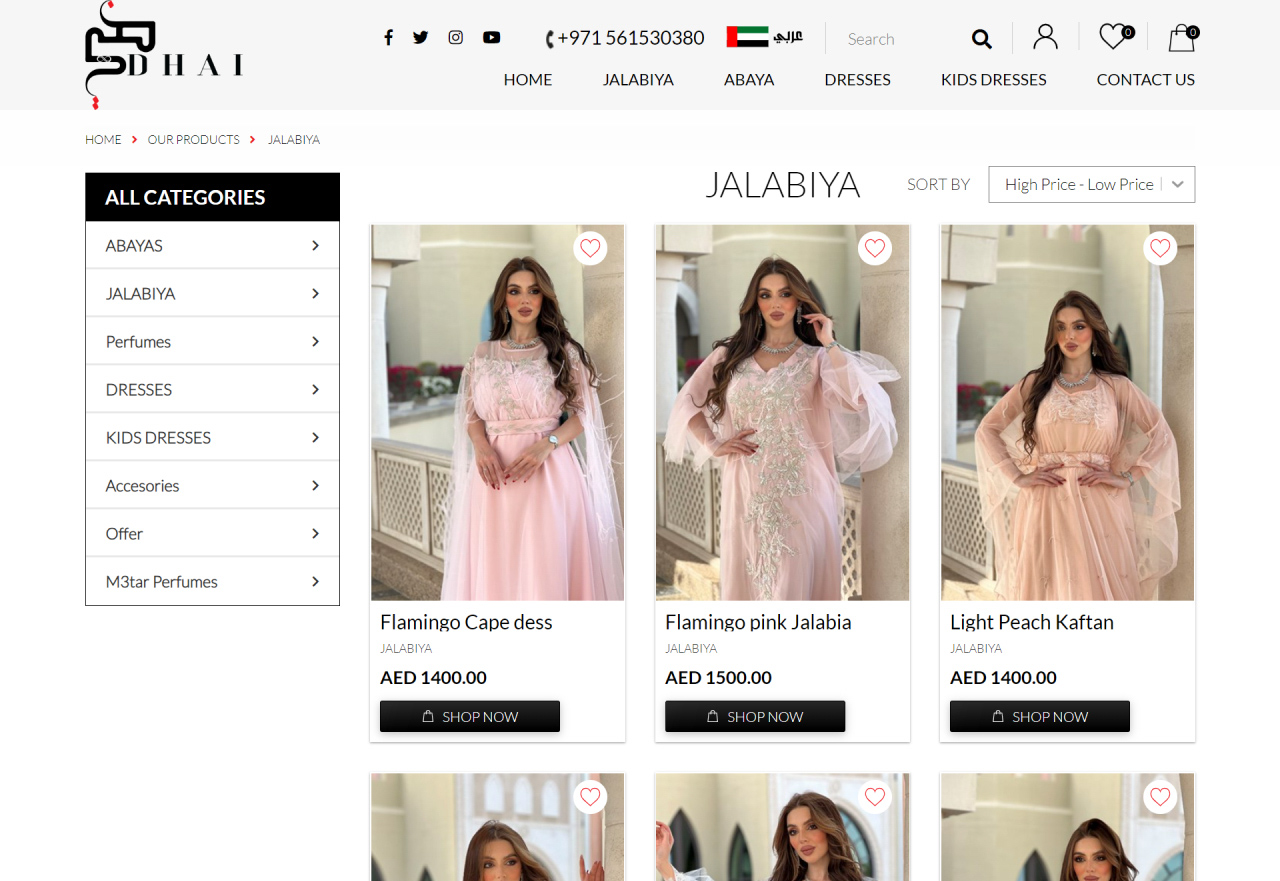Select the Perfumes sidebar category
The image size is (1280, 881).
pyautogui.click(x=212, y=341)
